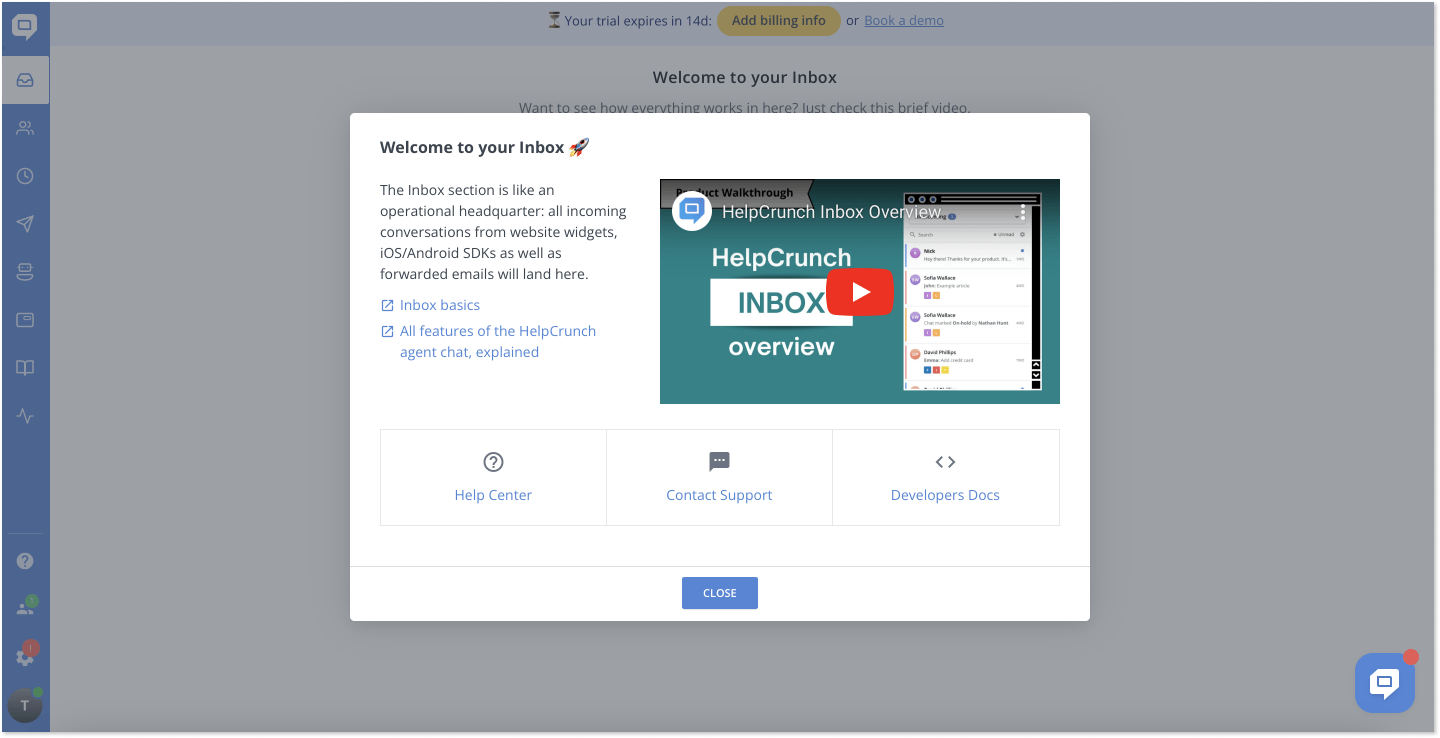Open the Developers Docs link
This screenshot has height=738, width=1440.
[945, 495]
